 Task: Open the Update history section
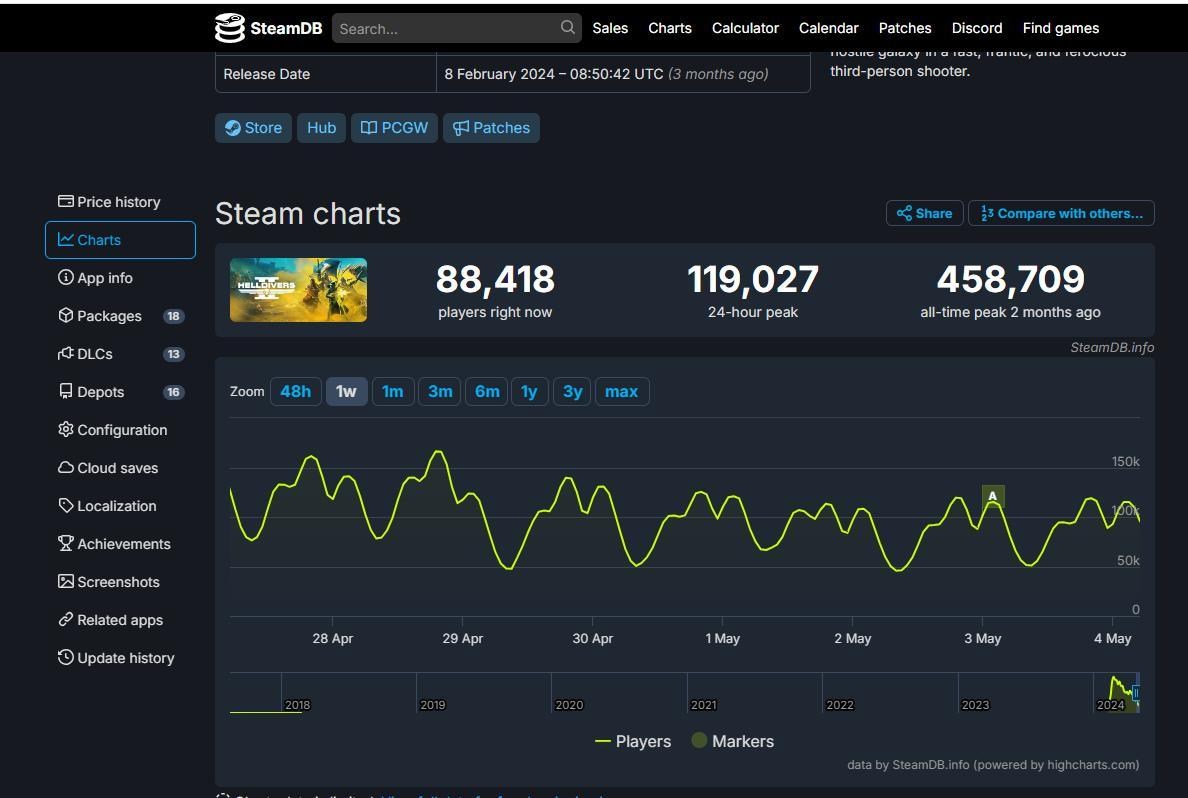(116, 658)
